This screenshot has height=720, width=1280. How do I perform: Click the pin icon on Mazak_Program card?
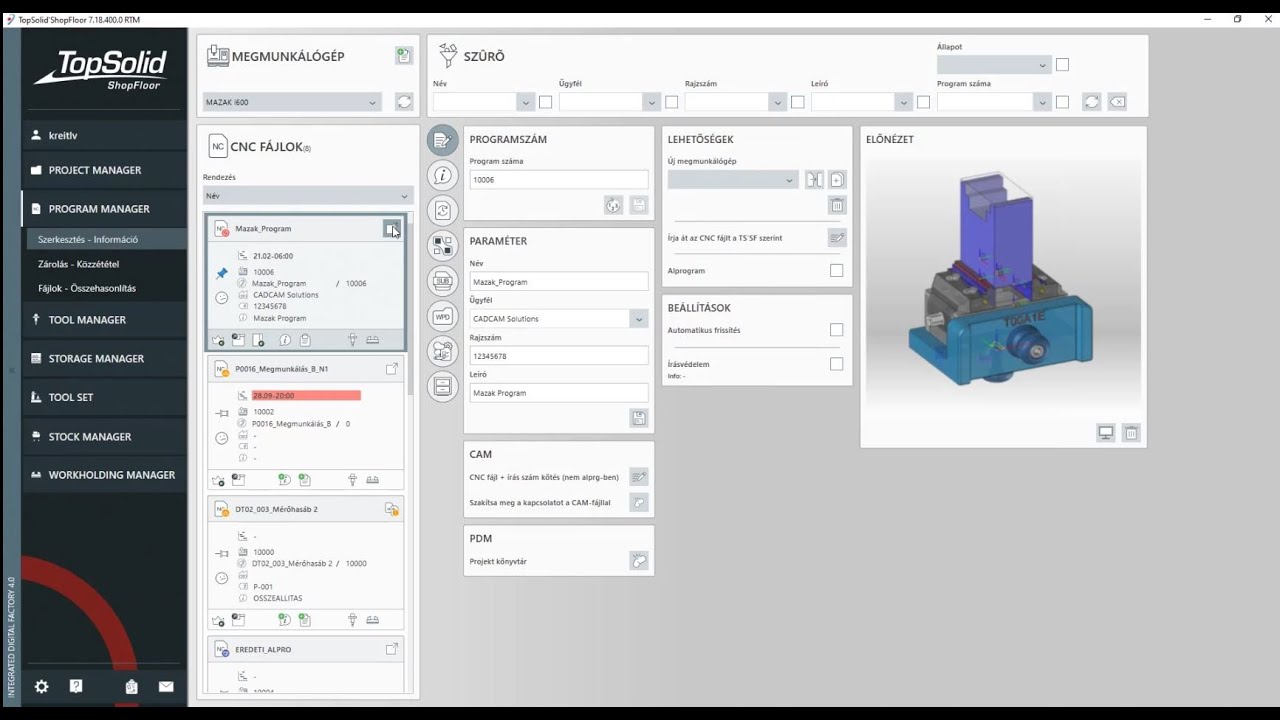tap(222, 273)
